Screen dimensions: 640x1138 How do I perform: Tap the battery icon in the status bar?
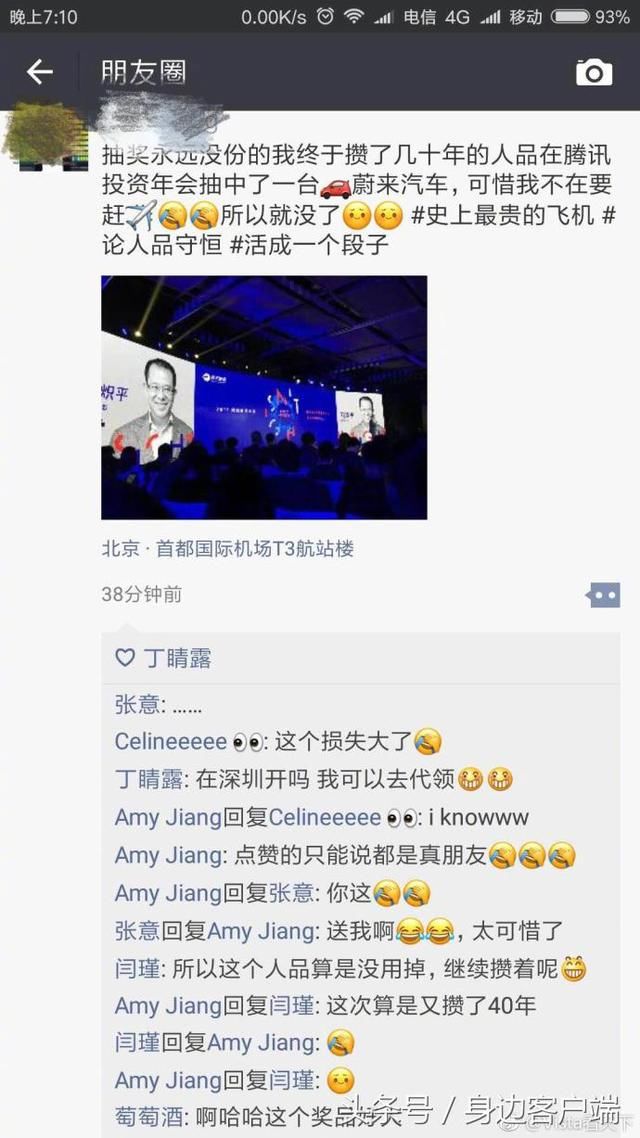coord(570,17)
